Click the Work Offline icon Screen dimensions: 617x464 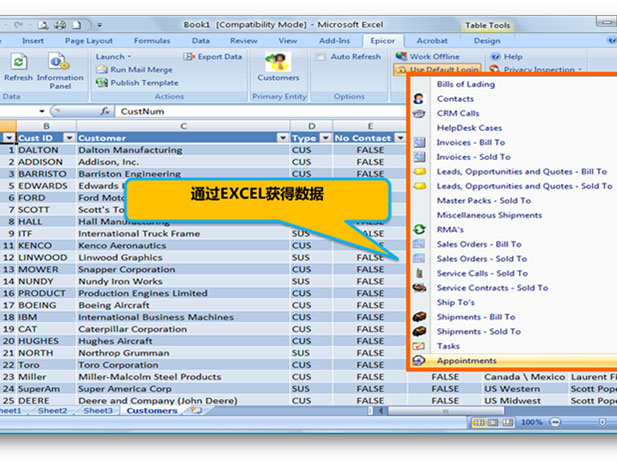(401, 56)
